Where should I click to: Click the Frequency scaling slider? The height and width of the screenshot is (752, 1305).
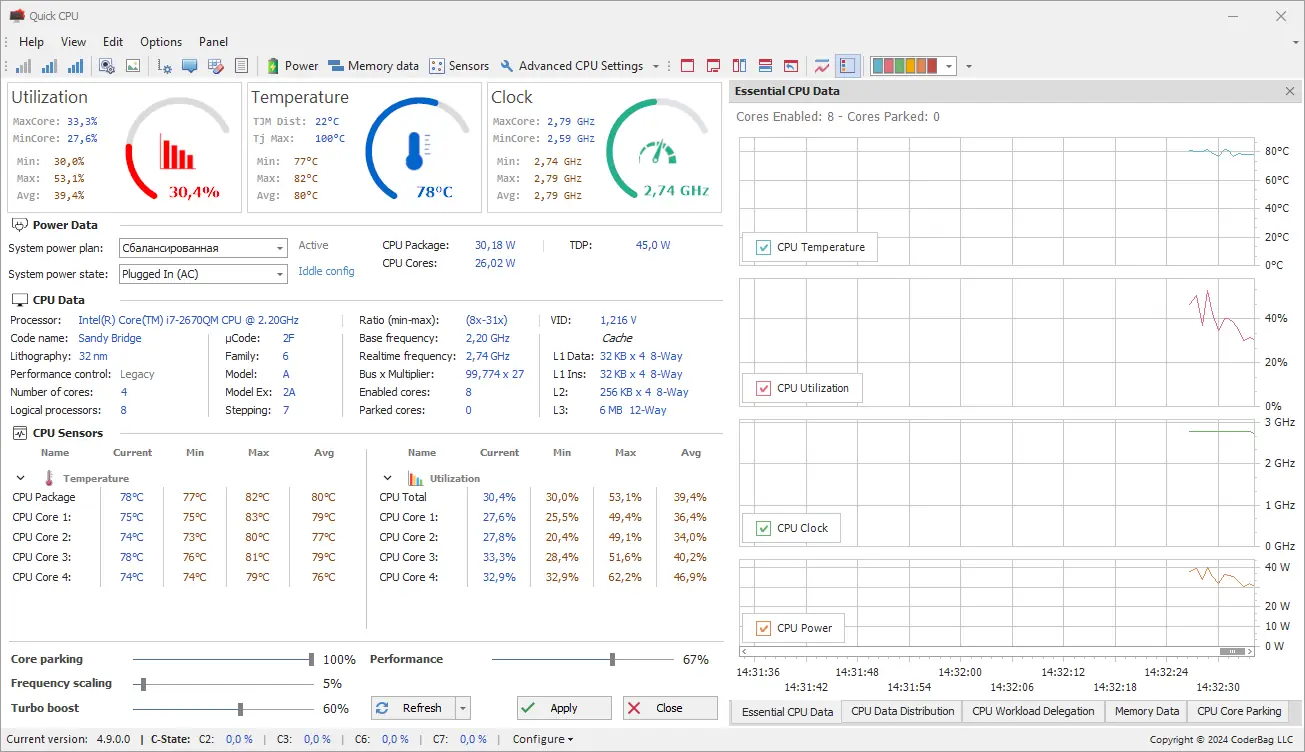point(222,684)
